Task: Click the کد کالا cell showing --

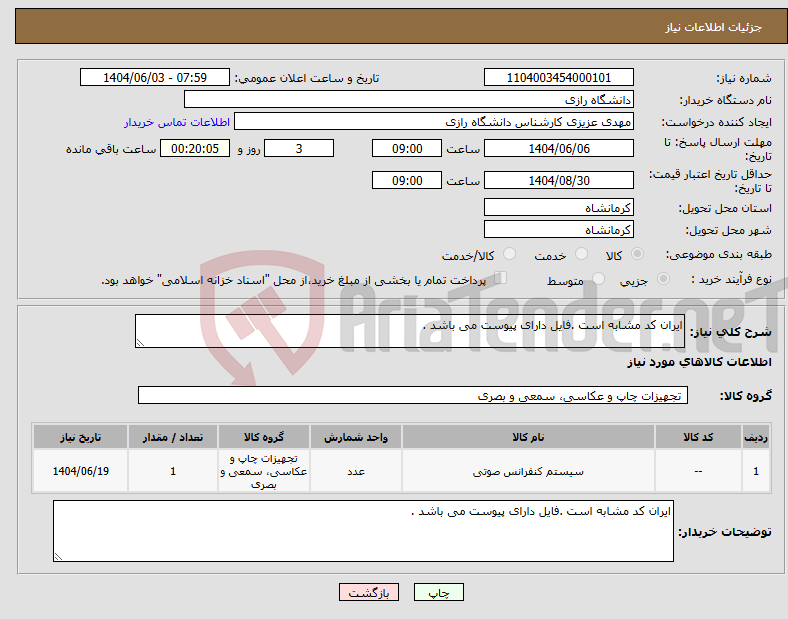Action: [x=698, y=471]
